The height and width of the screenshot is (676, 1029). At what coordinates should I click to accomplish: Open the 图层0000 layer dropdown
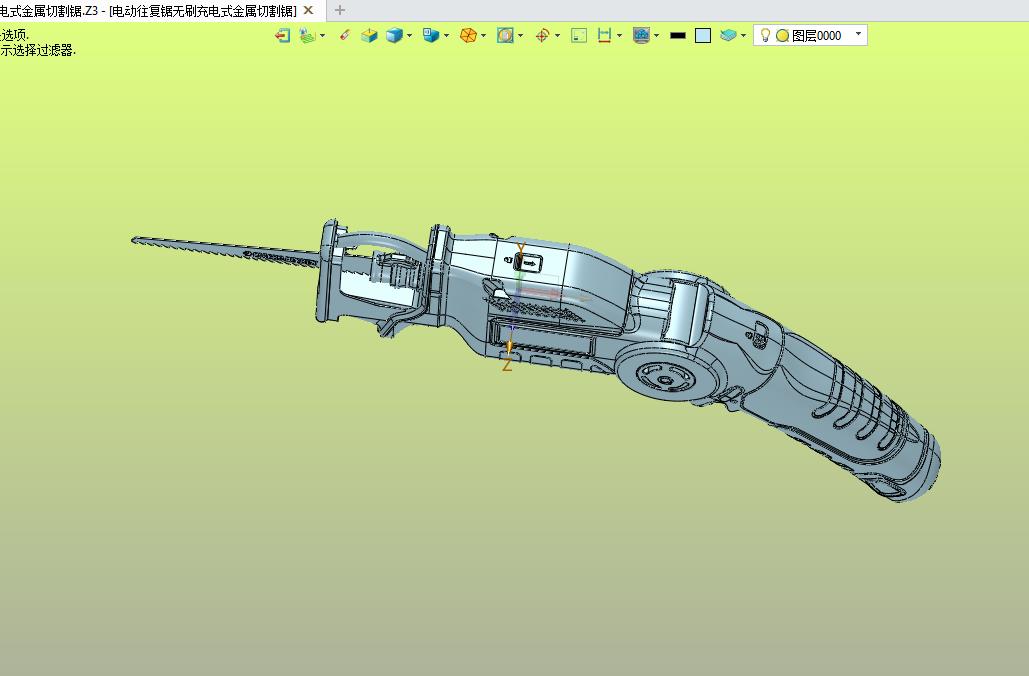pos(857,34)
